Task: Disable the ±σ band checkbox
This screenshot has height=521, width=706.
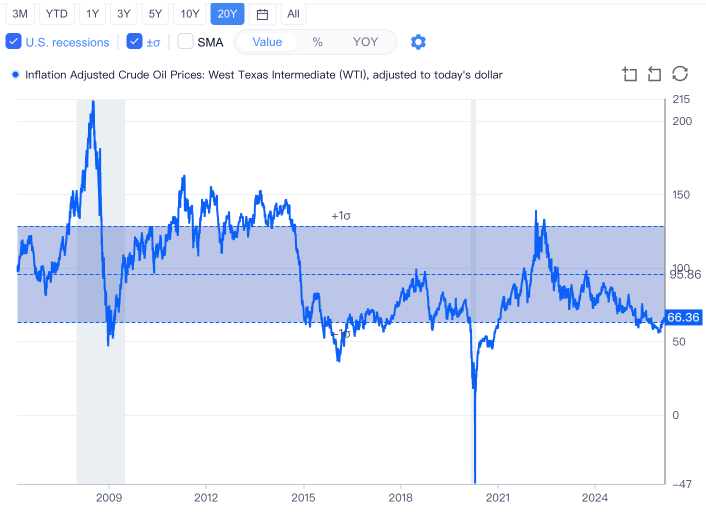Action: pyautogui.click(x=134, y=41)
